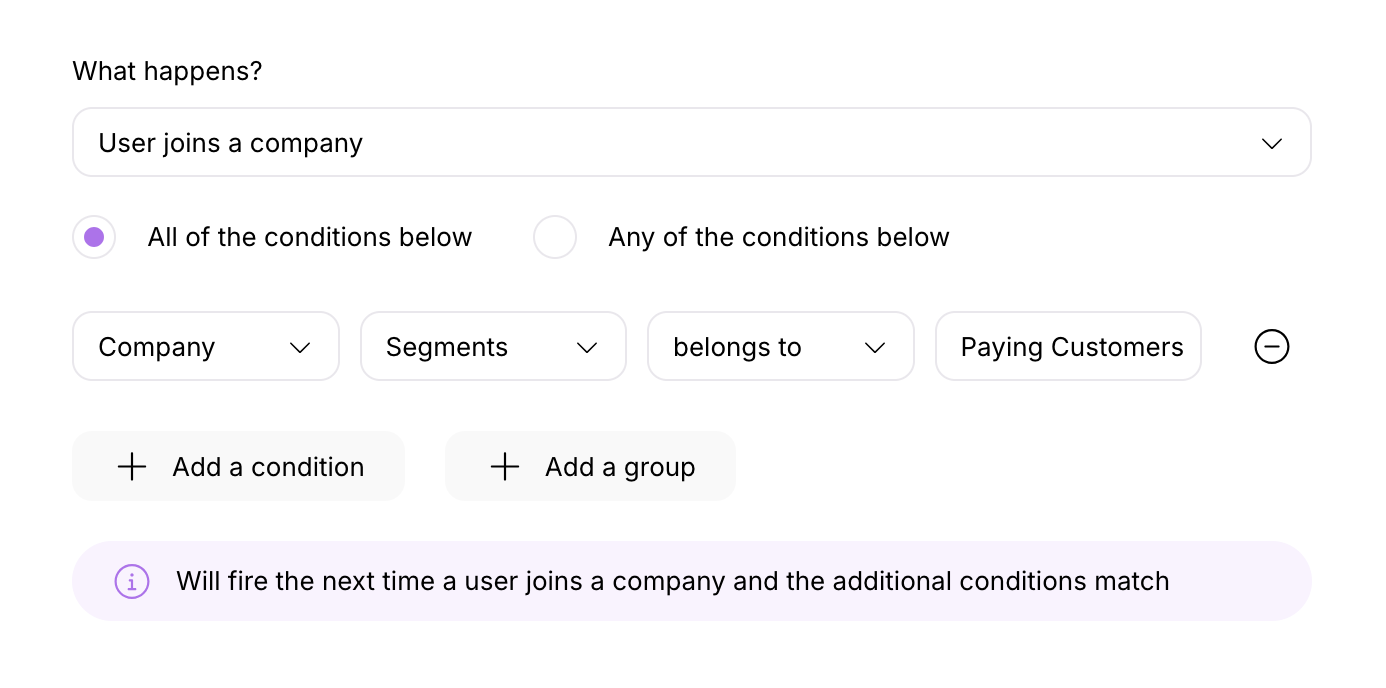Viewport: 1386px width, 688px height.
Task: Open the belongs to operator dropdown
Action: pos(780,346)
